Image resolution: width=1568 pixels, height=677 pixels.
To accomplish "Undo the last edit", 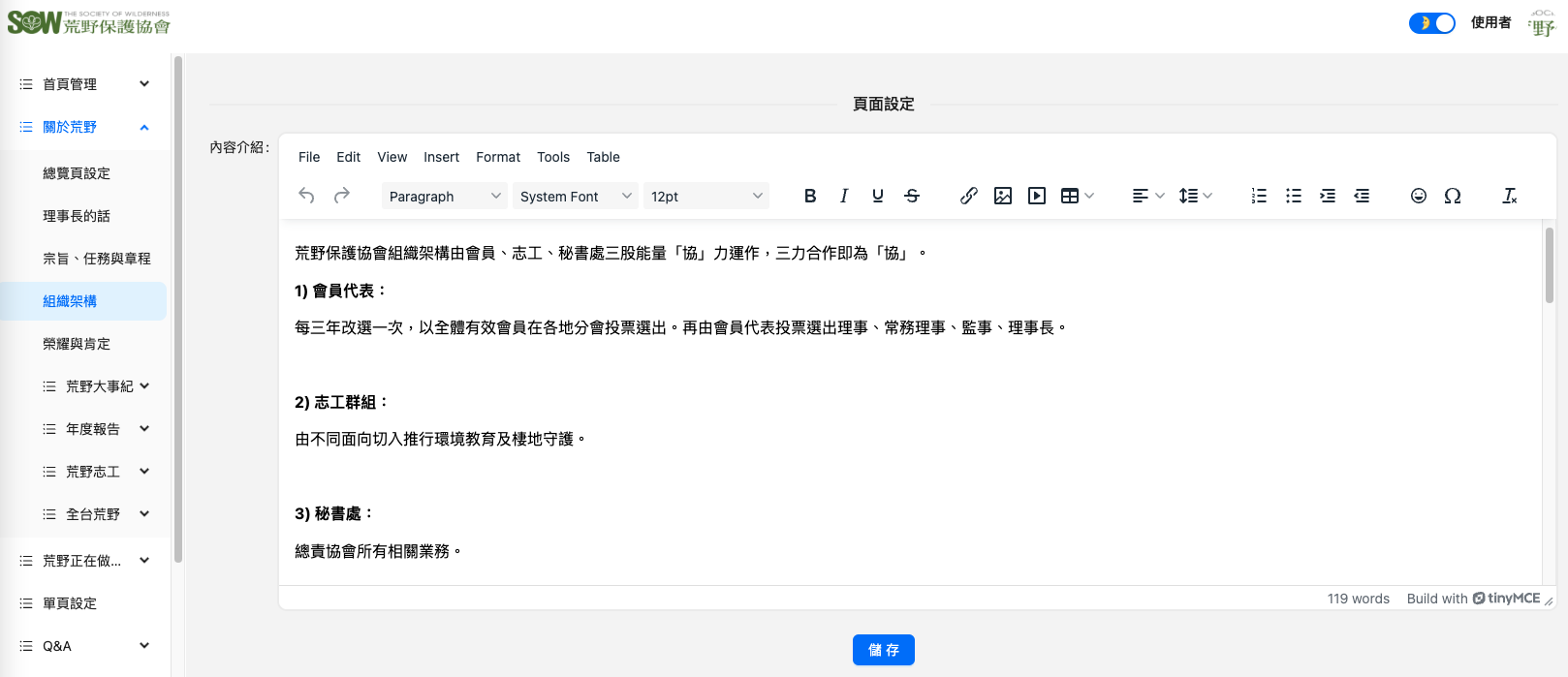I will coord(306,196).
